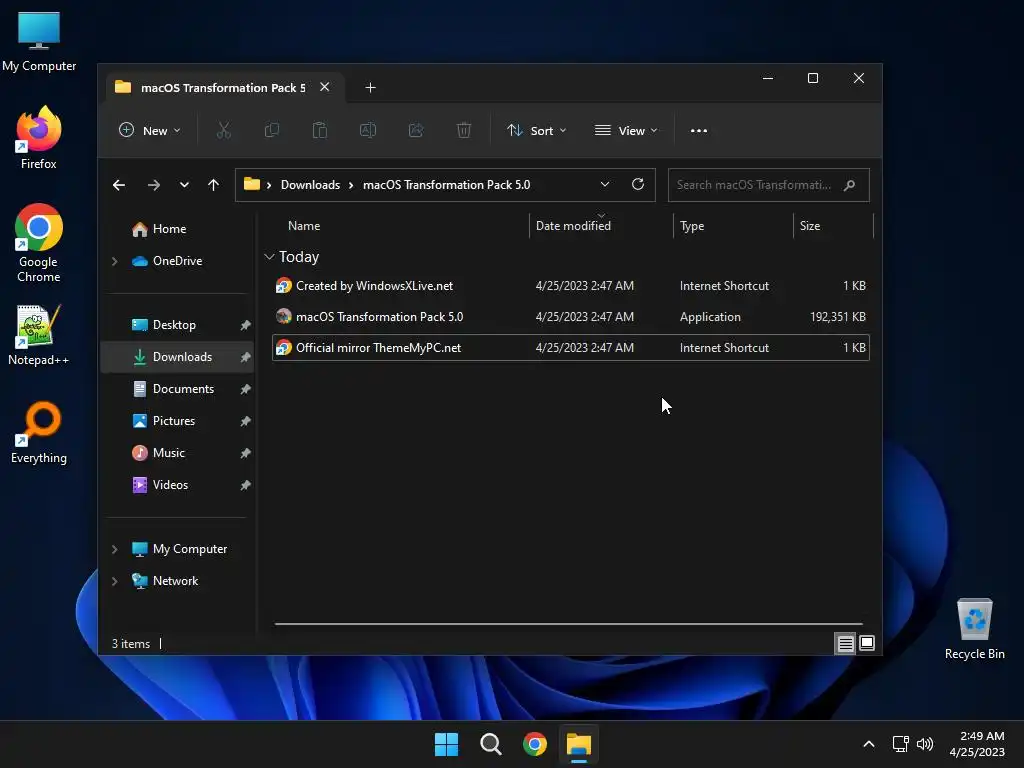This screenshot has width=1024, height=768.
Task: Go up one folder level
Action: (x=214, y=185)
